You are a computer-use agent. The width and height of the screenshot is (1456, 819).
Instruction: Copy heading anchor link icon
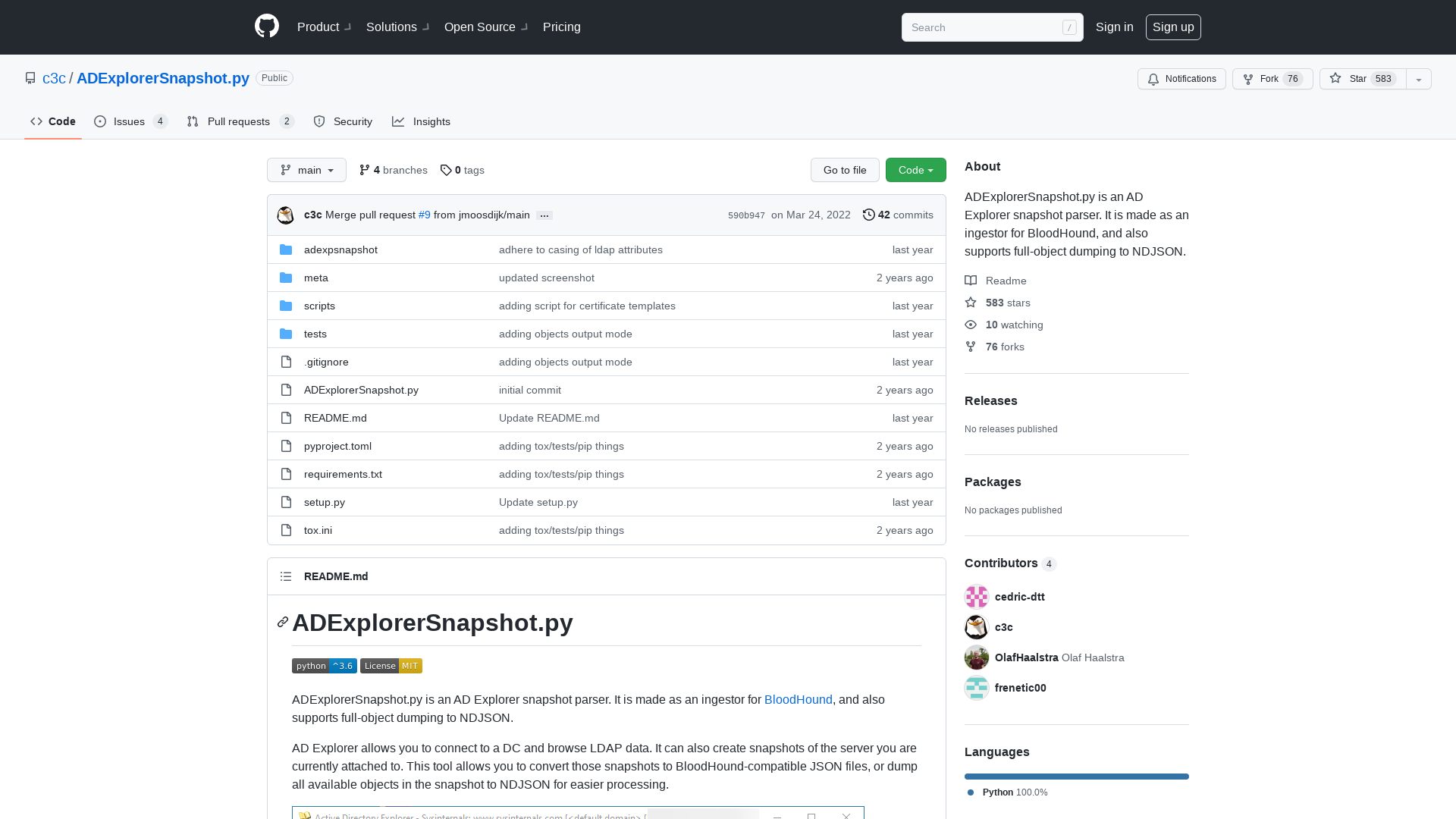click(283, 622)
